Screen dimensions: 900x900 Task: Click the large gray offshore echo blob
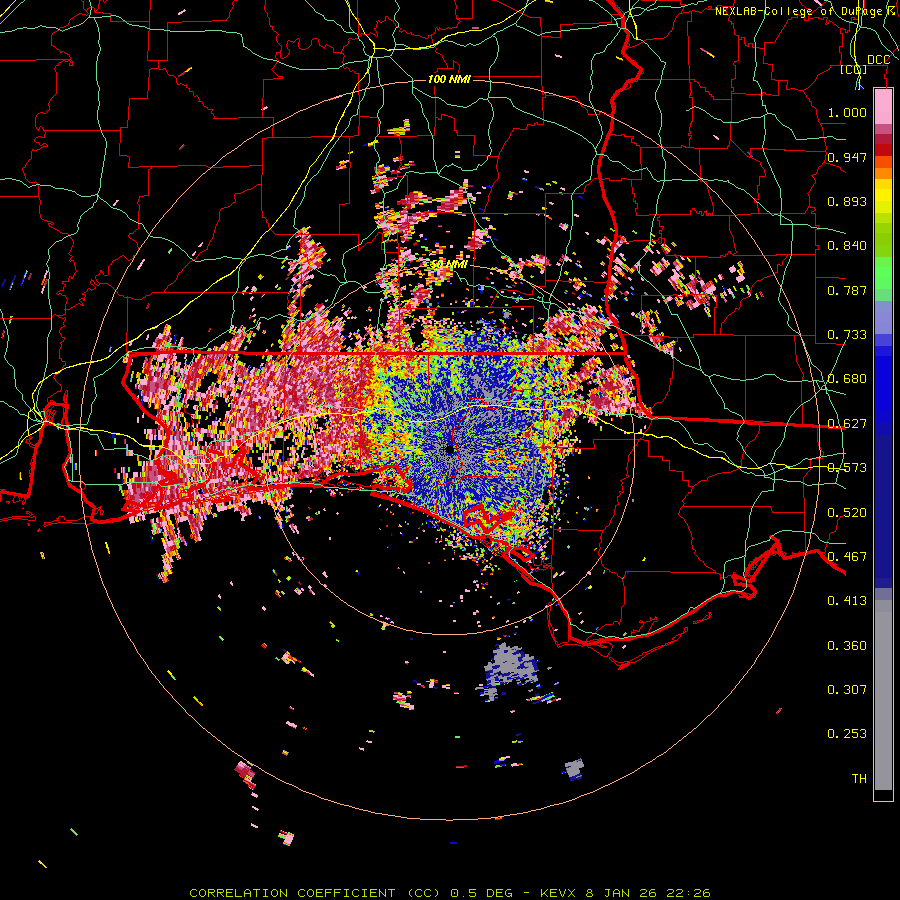click(x=509, y=666)
